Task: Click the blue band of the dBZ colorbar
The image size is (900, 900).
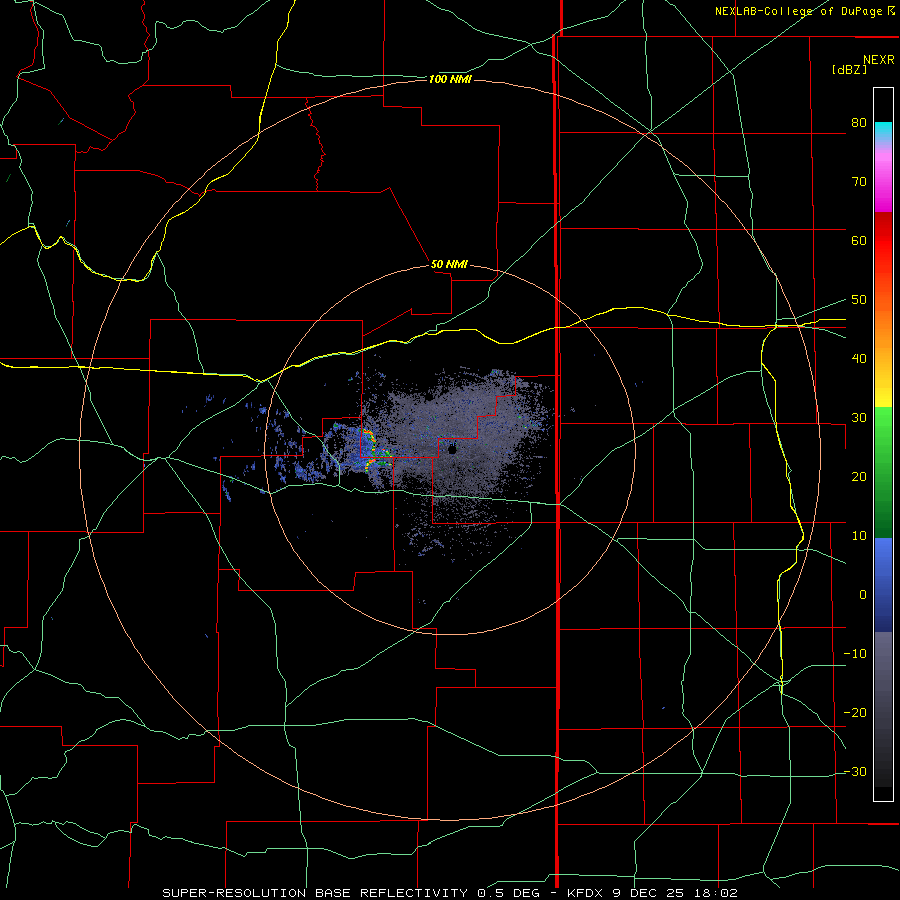Action: point(883,585)
